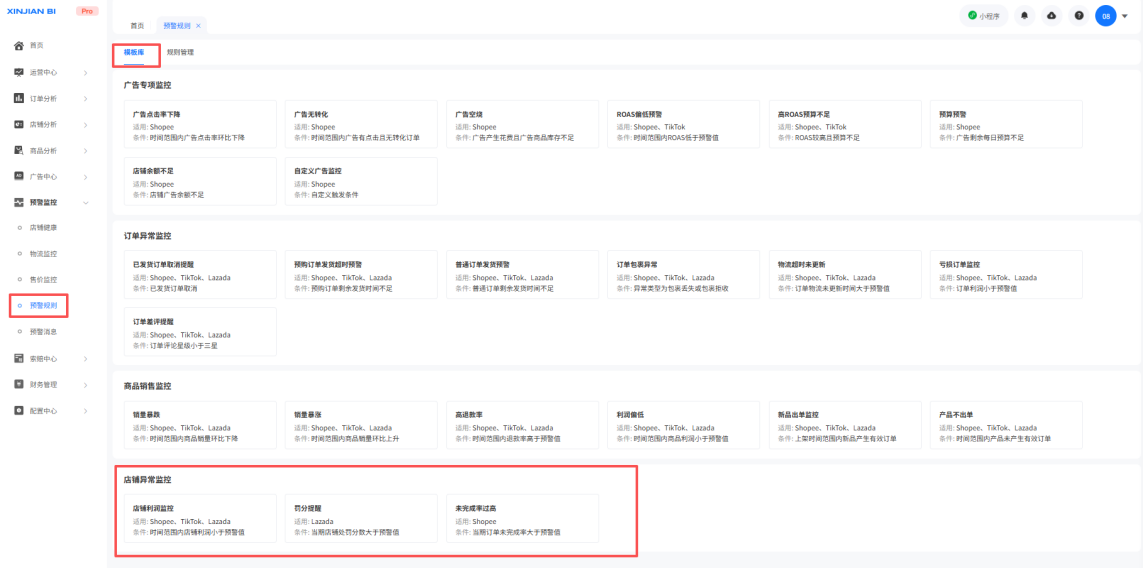Click the 首页 home icon in sidebar
This screenshot has width=1143, height=568.
coord(18,46)
